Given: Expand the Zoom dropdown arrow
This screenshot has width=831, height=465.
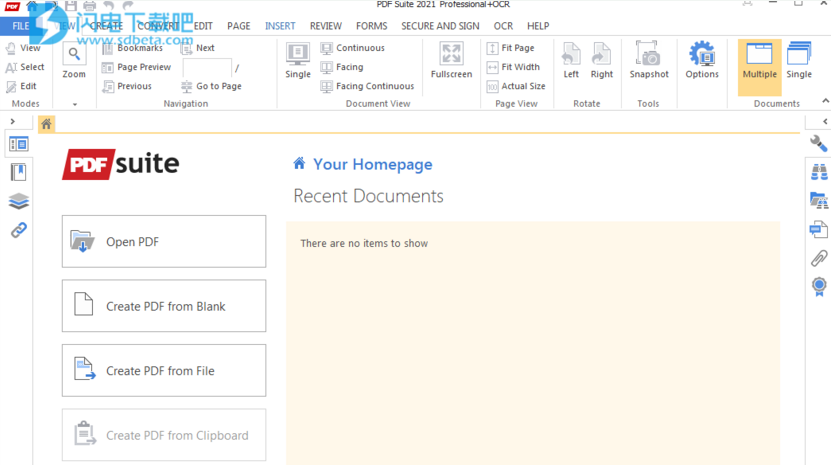Looking at the screenshot, I should 75,104.
